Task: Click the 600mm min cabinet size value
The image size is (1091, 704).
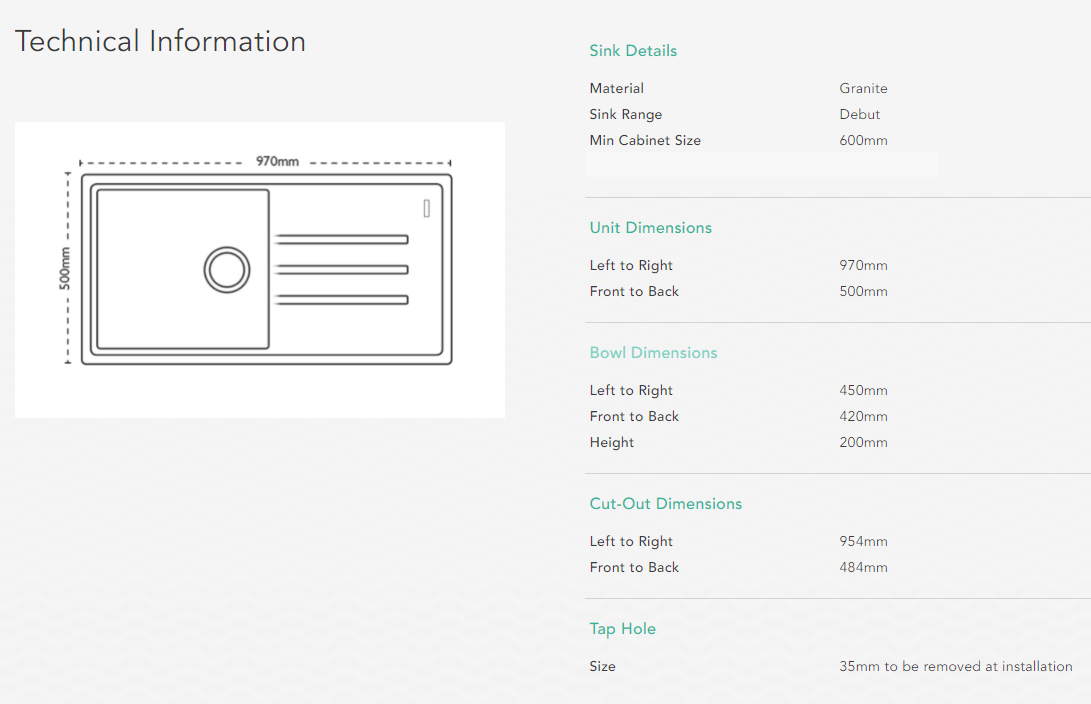Action: [863, 141]
